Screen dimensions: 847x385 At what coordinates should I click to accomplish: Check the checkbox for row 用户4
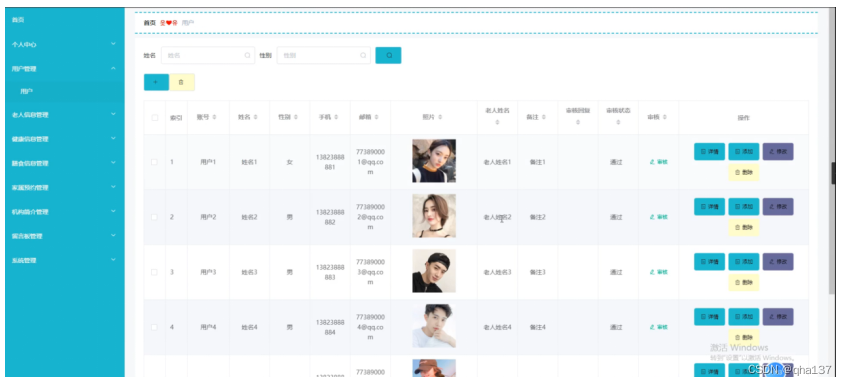coord(154,327)
